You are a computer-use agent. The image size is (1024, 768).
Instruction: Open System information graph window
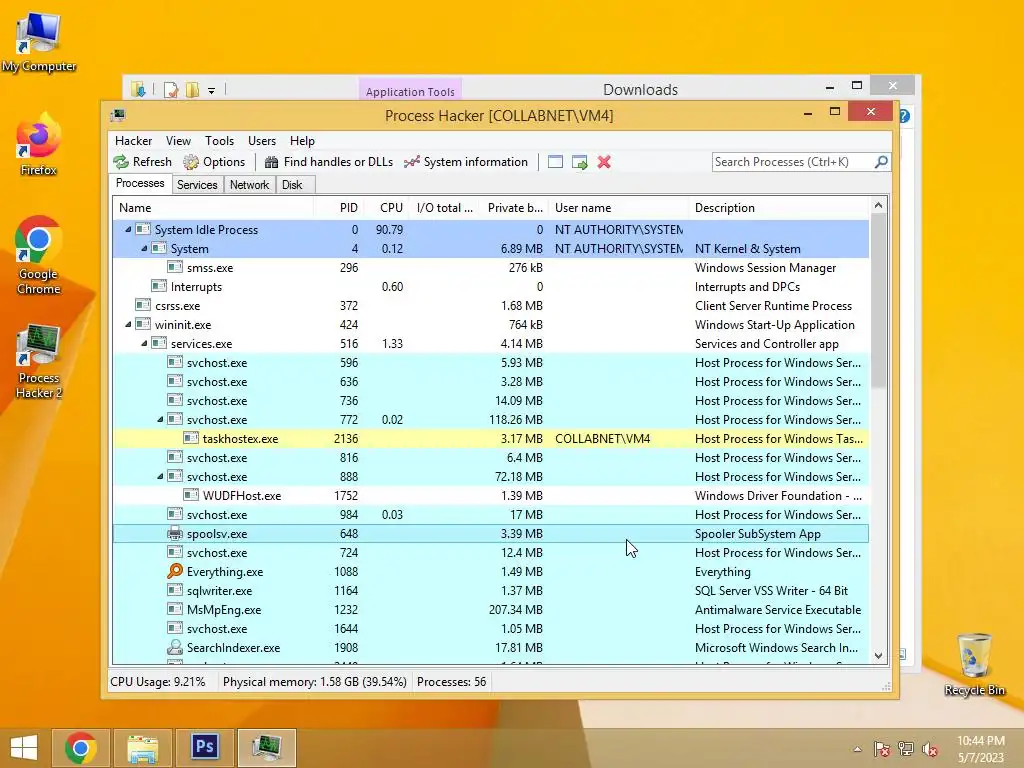click(466, 162)
